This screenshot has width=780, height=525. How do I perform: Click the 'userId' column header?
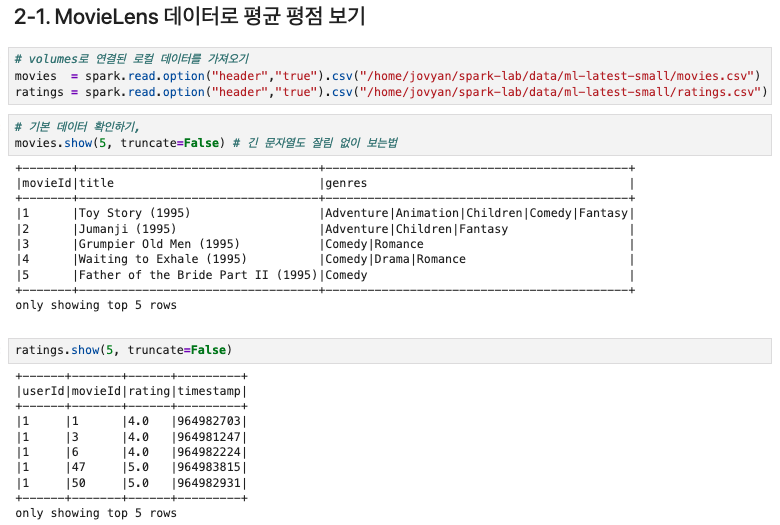[x=43, y=391]
